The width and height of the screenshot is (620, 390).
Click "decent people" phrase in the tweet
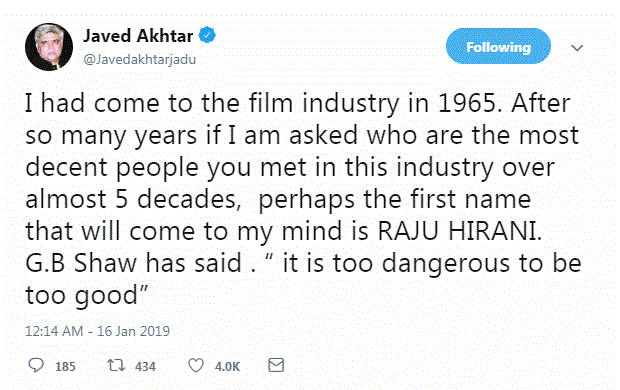tap(112, 167)
